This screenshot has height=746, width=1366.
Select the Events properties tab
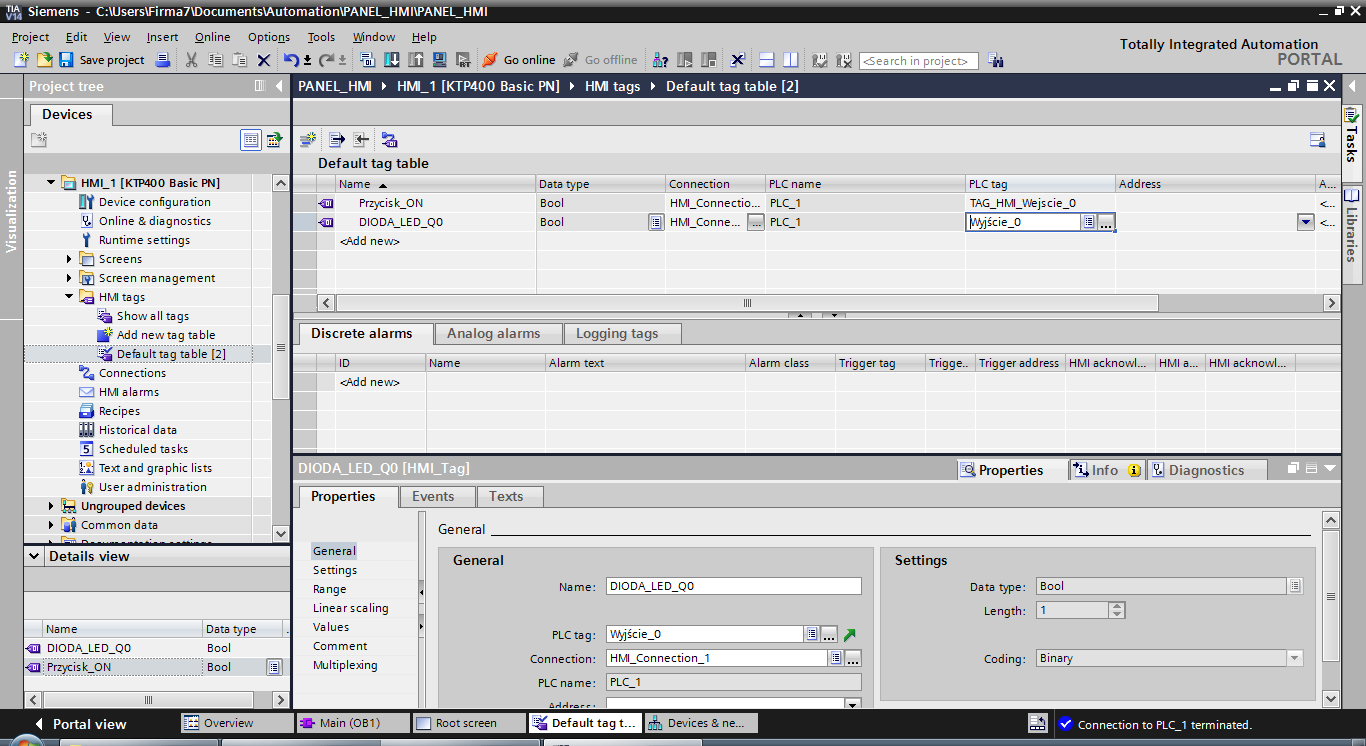pyautogui.click(x=433, y=496)
